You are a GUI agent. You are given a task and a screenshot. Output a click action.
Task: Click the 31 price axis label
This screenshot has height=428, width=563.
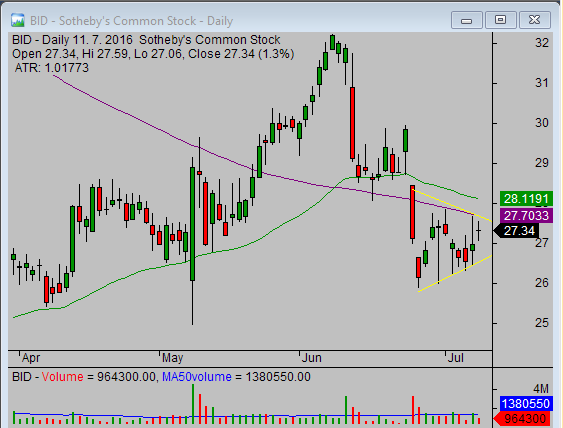[542, 83]
